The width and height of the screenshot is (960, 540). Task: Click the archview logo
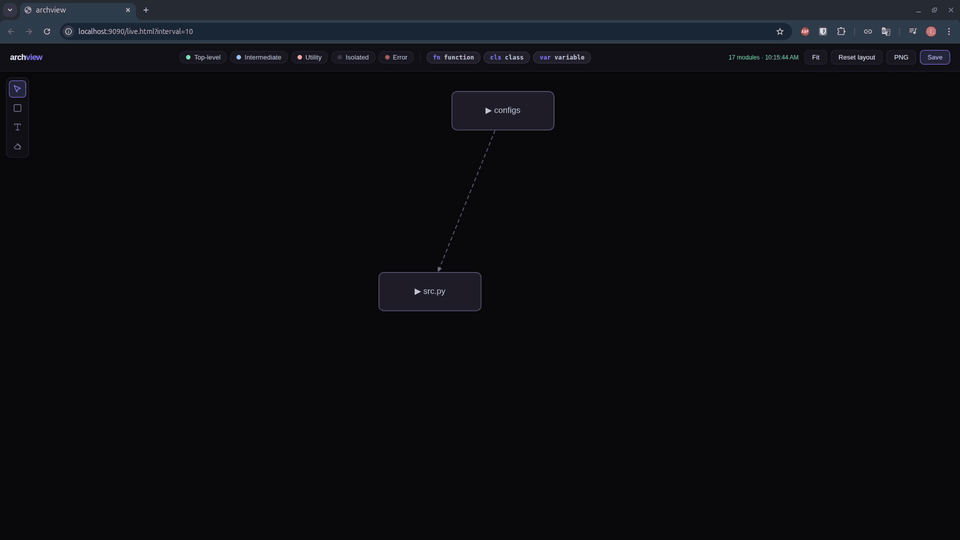coord(26,58)
